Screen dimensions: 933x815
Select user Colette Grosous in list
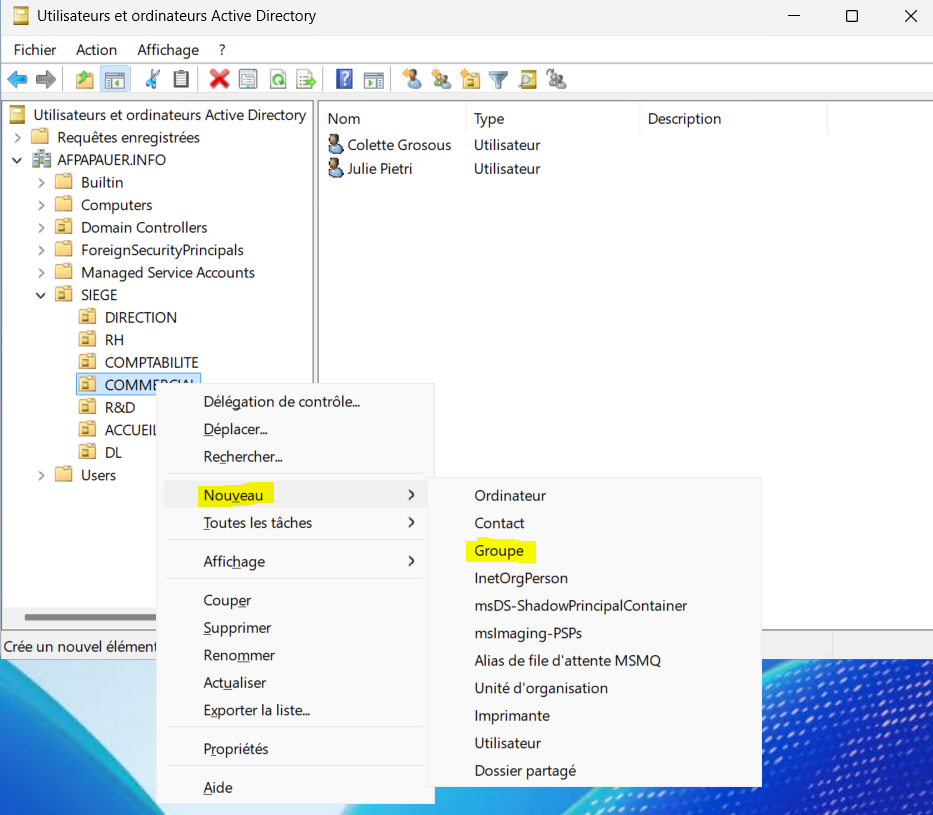398,145
